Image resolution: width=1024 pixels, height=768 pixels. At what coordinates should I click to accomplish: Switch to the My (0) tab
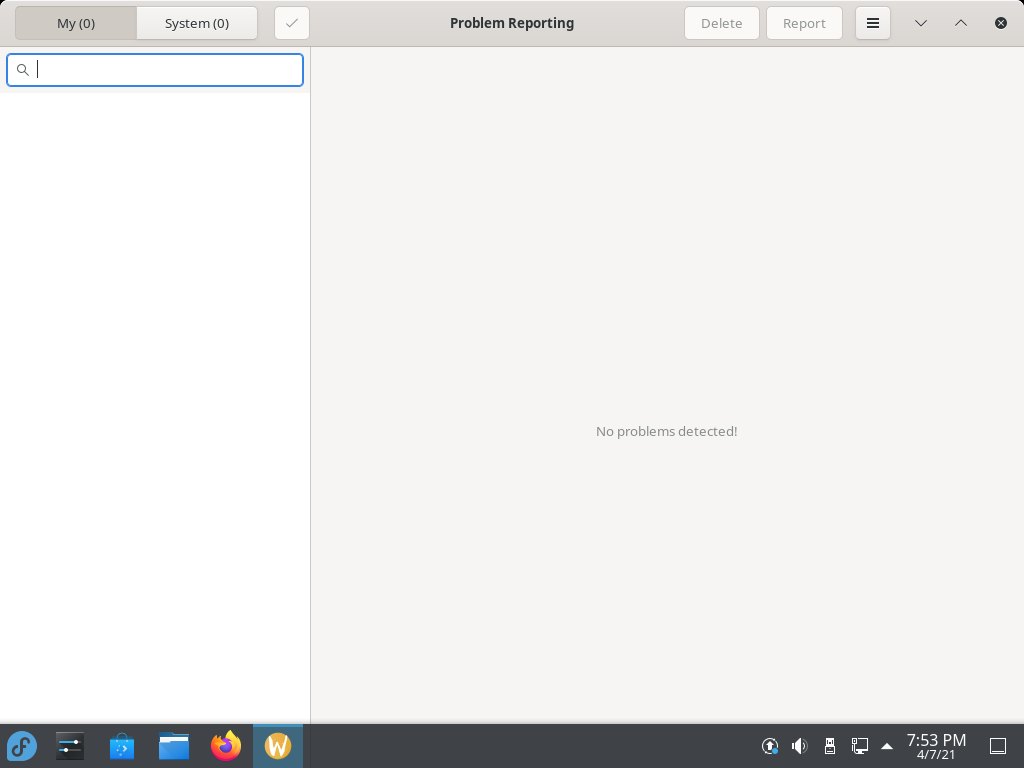click(x=76, y=24)
